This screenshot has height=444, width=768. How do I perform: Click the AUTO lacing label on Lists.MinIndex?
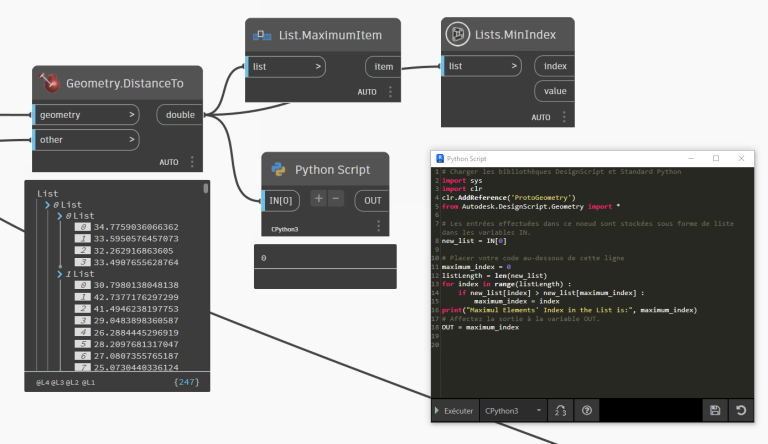[x=541, y=118]
